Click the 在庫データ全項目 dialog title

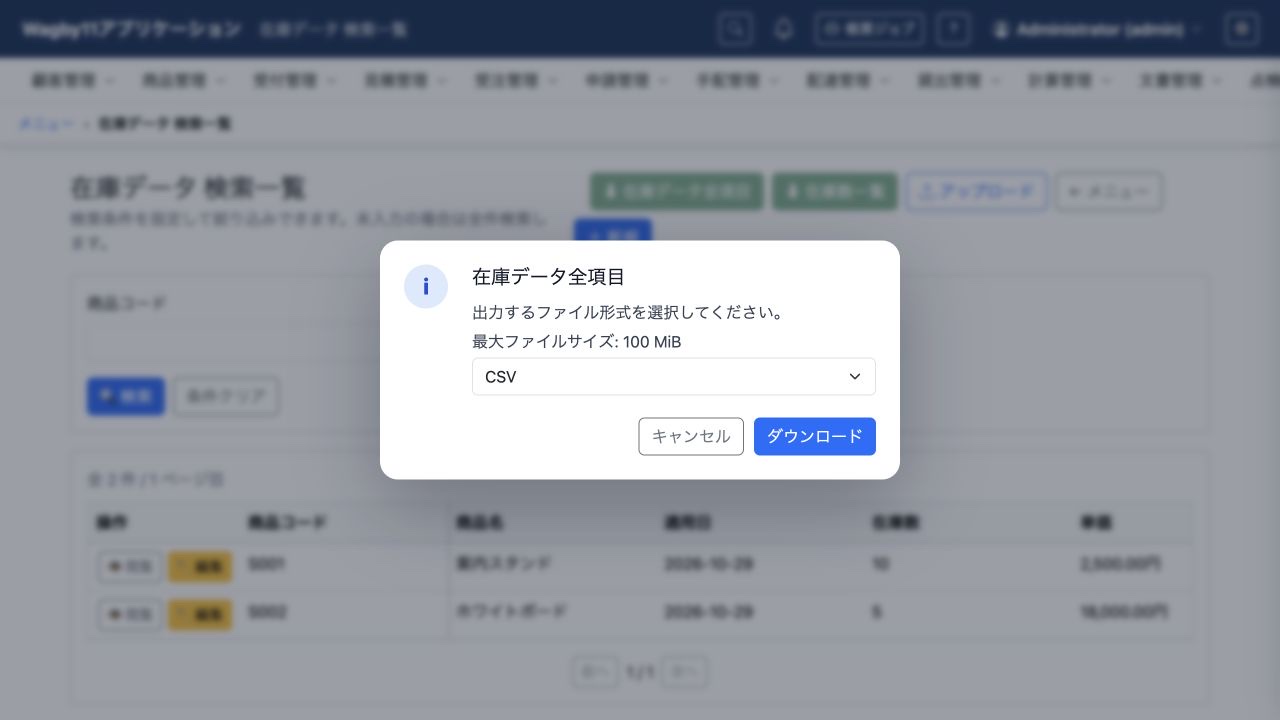pyautogui.click(x=548, y=277)
